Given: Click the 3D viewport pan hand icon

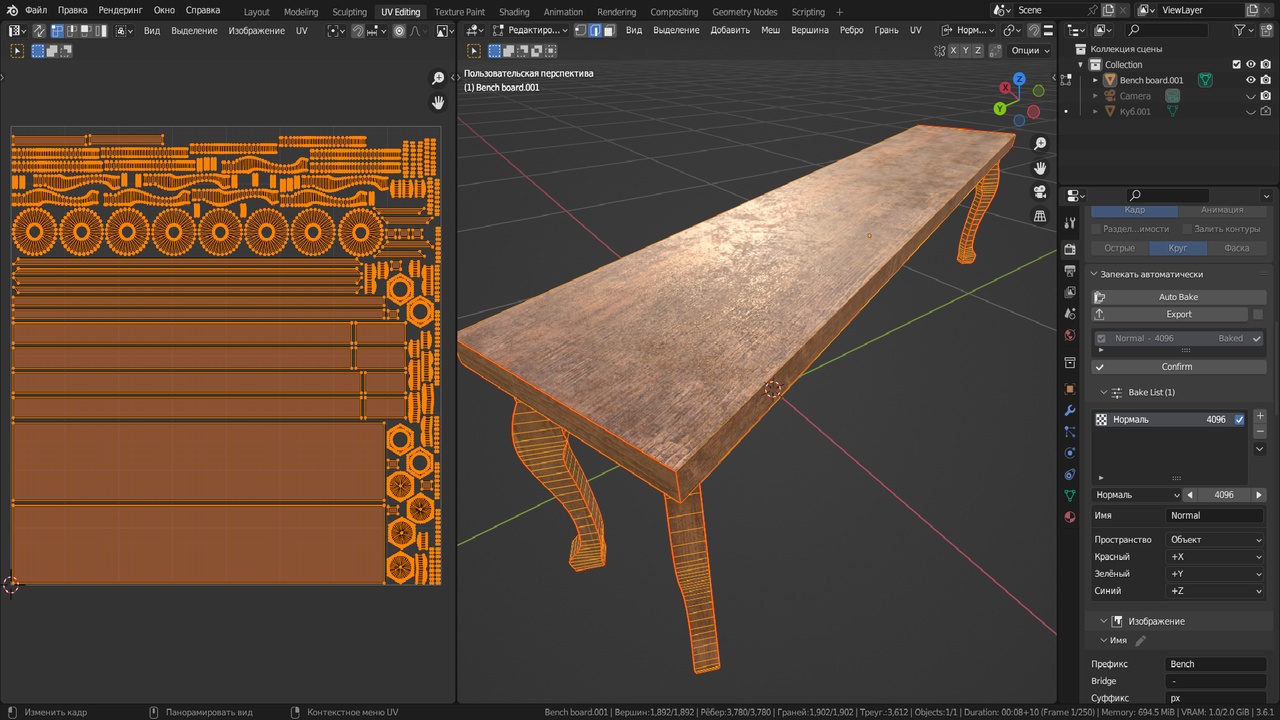Looking at the screenshot, I should [x=1040, y=168].
